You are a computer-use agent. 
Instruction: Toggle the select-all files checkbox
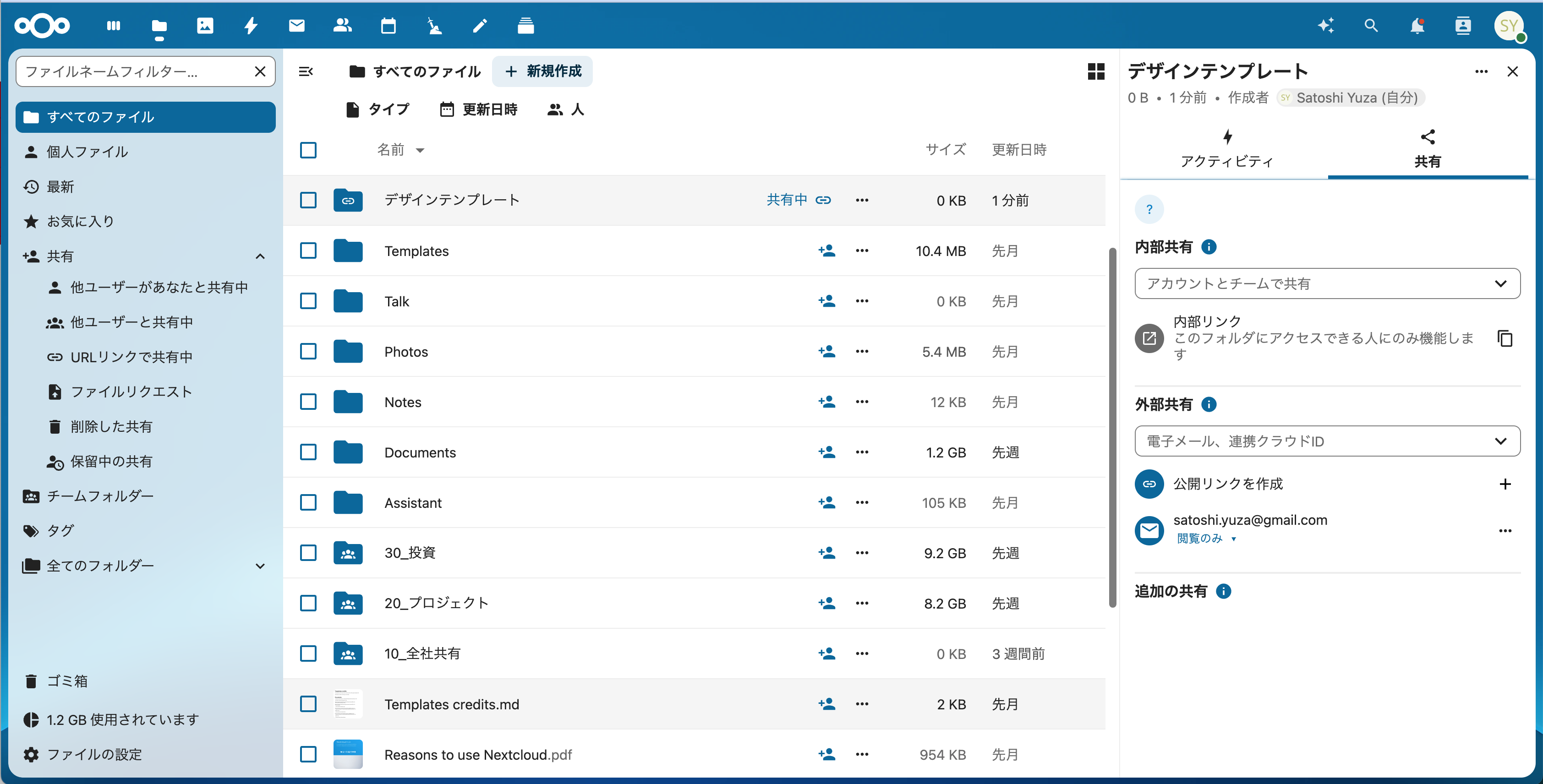tap(308, 150)
